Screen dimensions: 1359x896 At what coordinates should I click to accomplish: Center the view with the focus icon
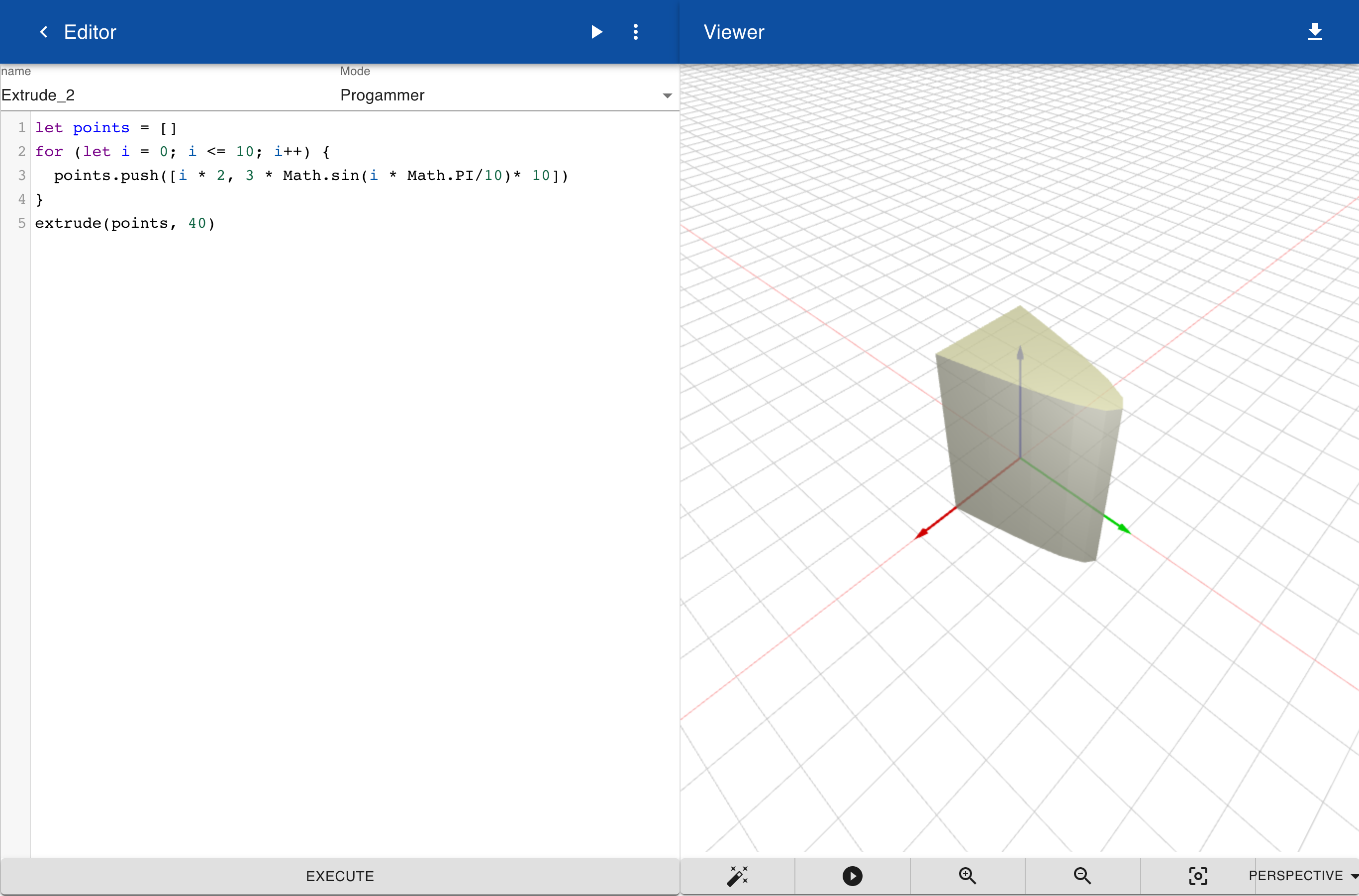click(1198, 876)
